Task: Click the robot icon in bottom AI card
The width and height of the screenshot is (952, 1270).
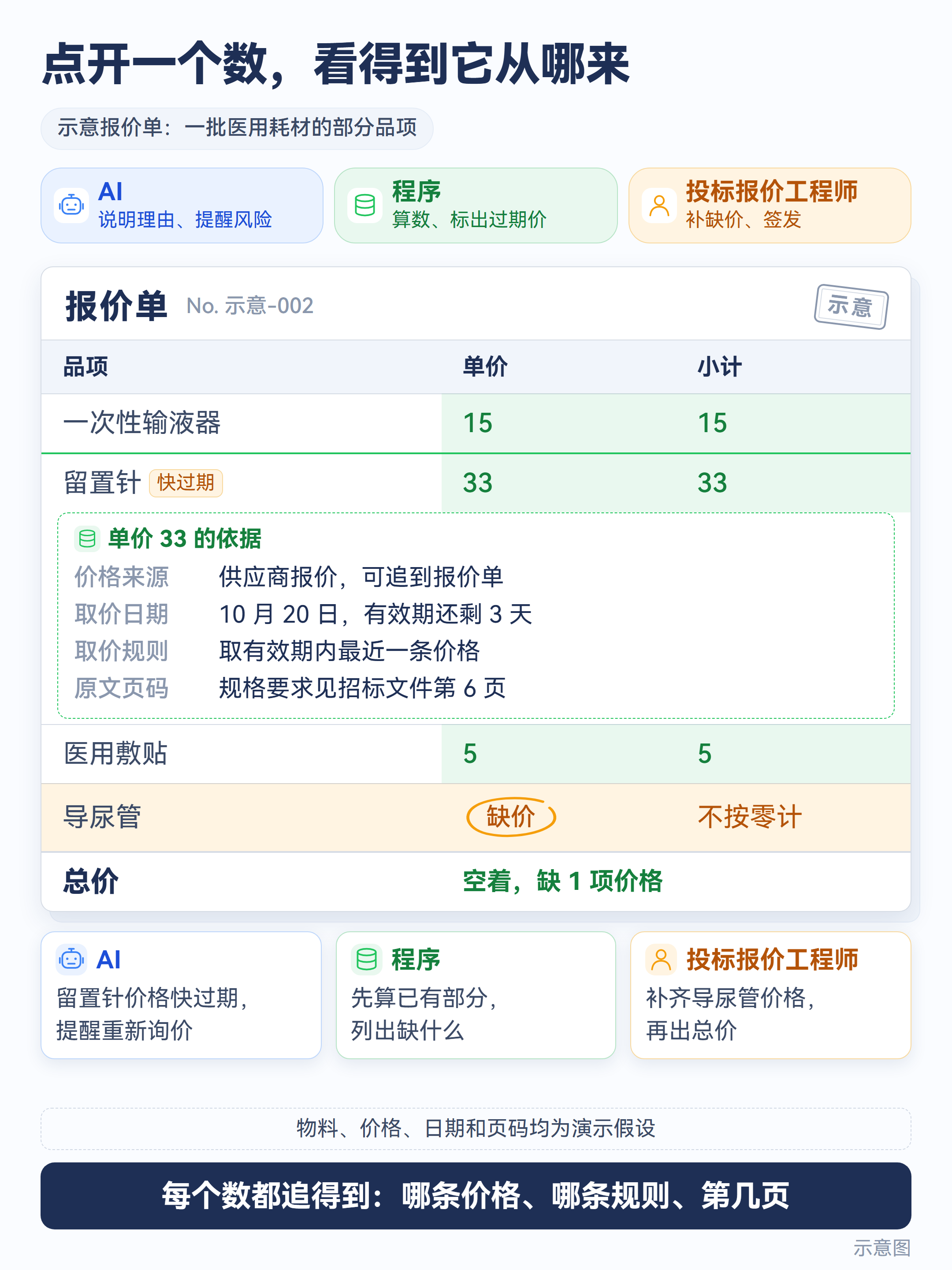Action: tap(71, 960)
